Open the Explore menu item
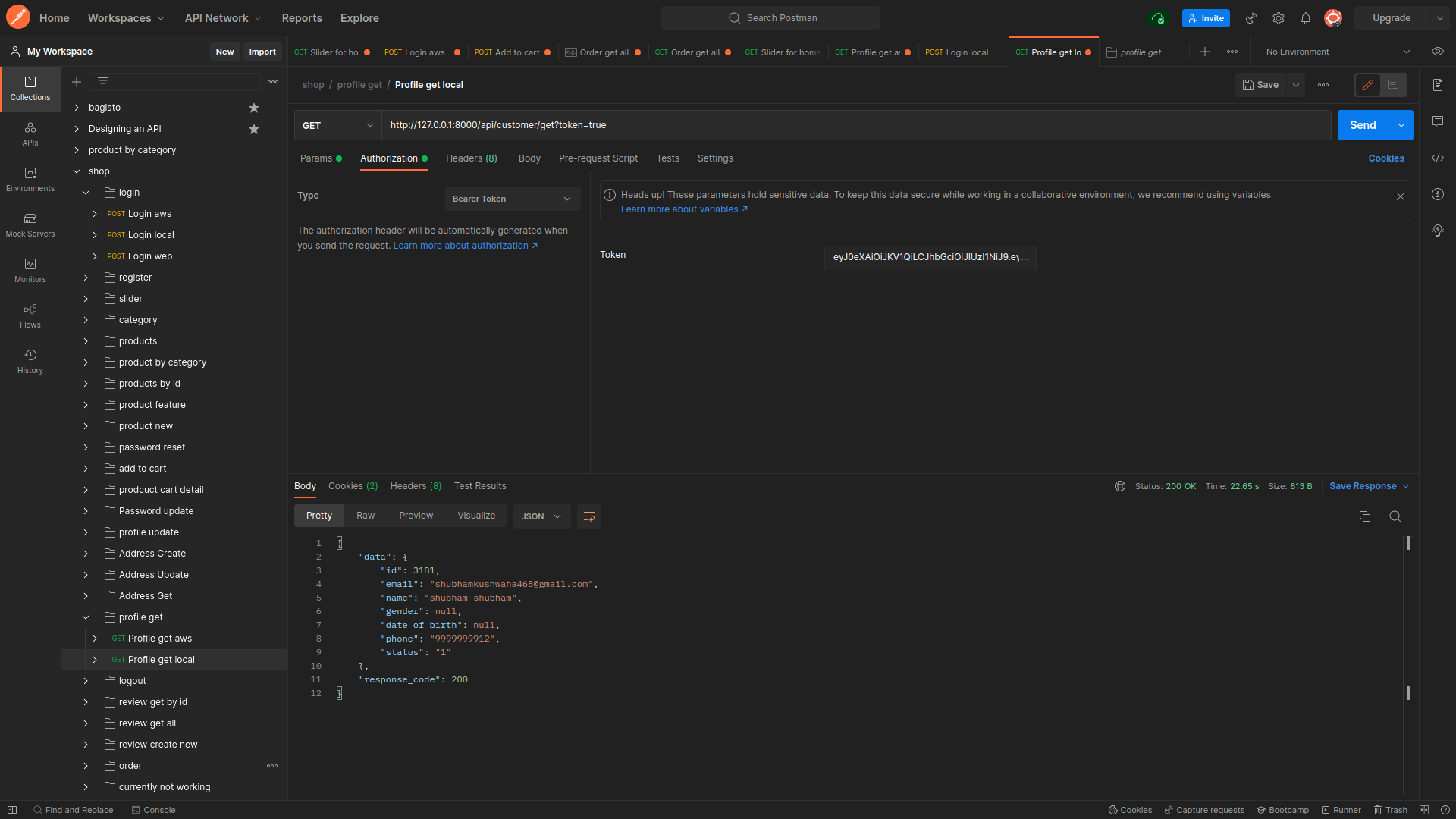The height and width of the screenshot is (819, 1456). 359,18
